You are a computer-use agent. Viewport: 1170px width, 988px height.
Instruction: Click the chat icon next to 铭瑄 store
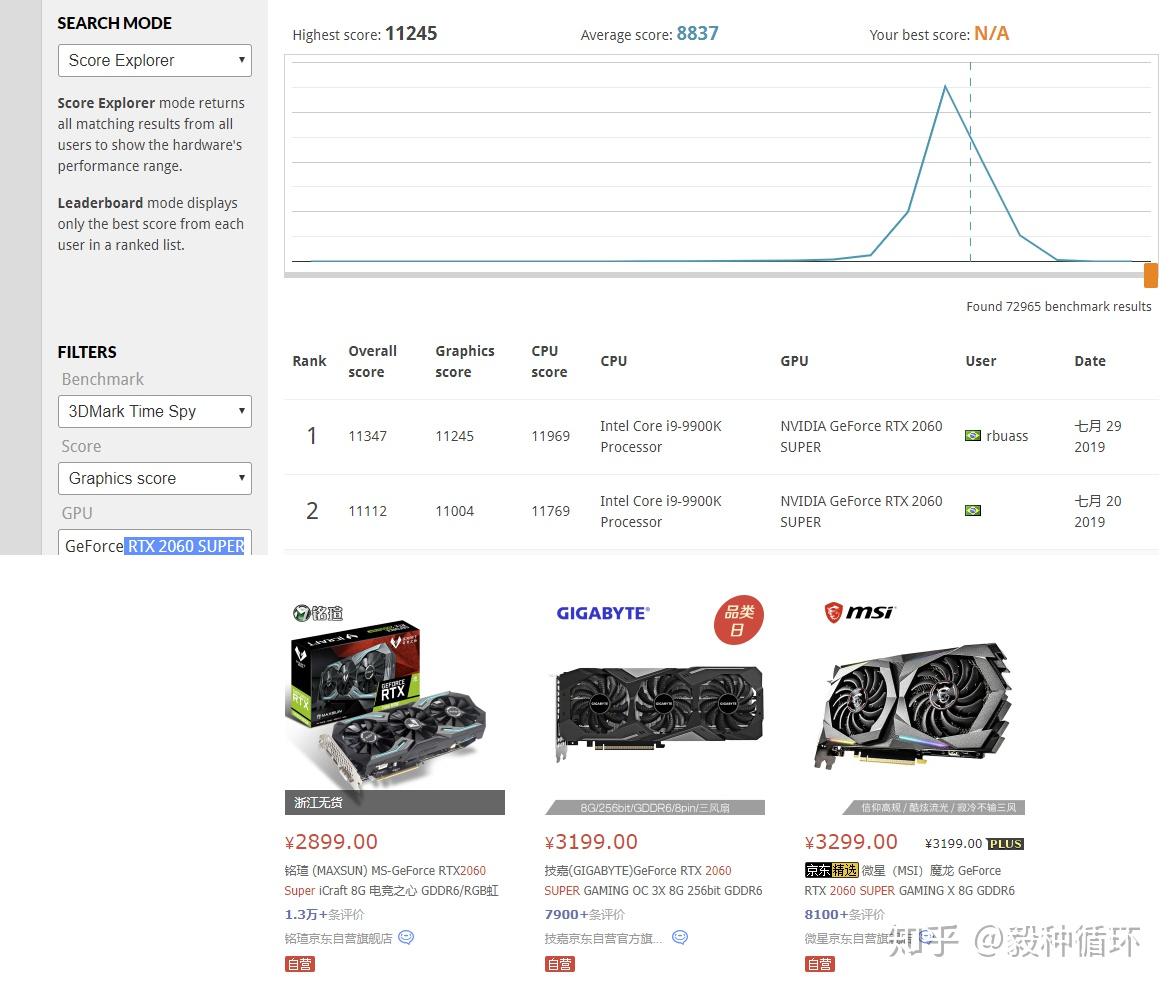[406, 937]
